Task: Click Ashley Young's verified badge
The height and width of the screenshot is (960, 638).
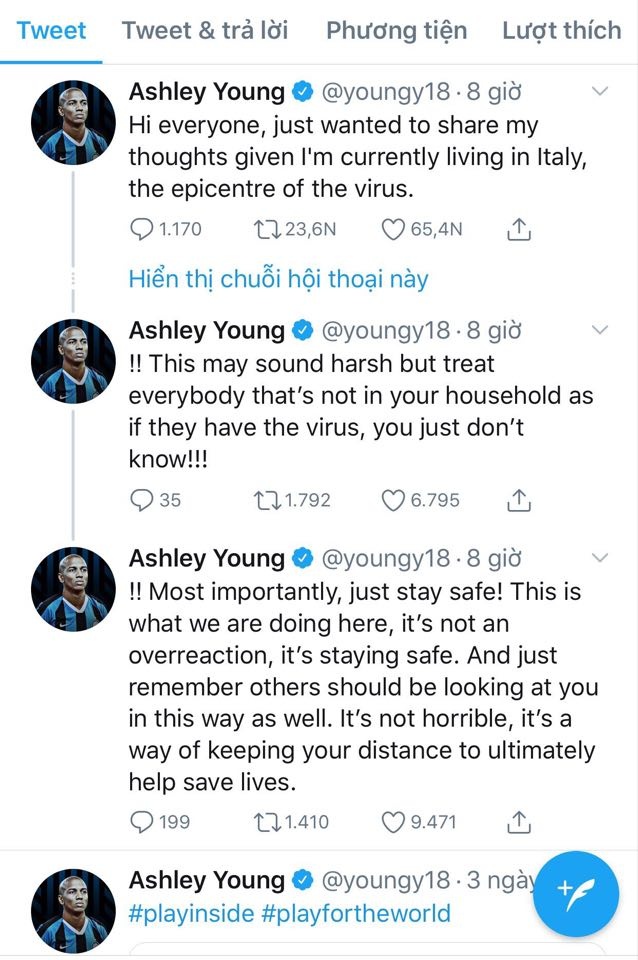Action: [x=301, y=91]
